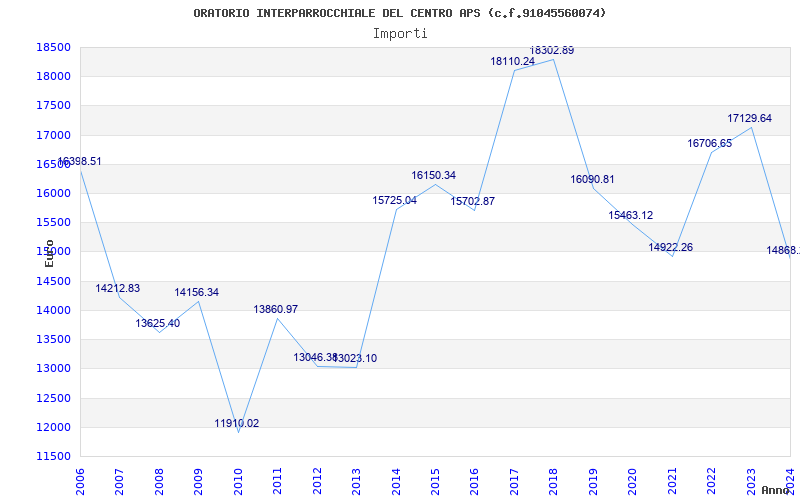Screen dimensions: 800x500
Task: Click the Importi chart subtitle
Action: pos(400,34)
